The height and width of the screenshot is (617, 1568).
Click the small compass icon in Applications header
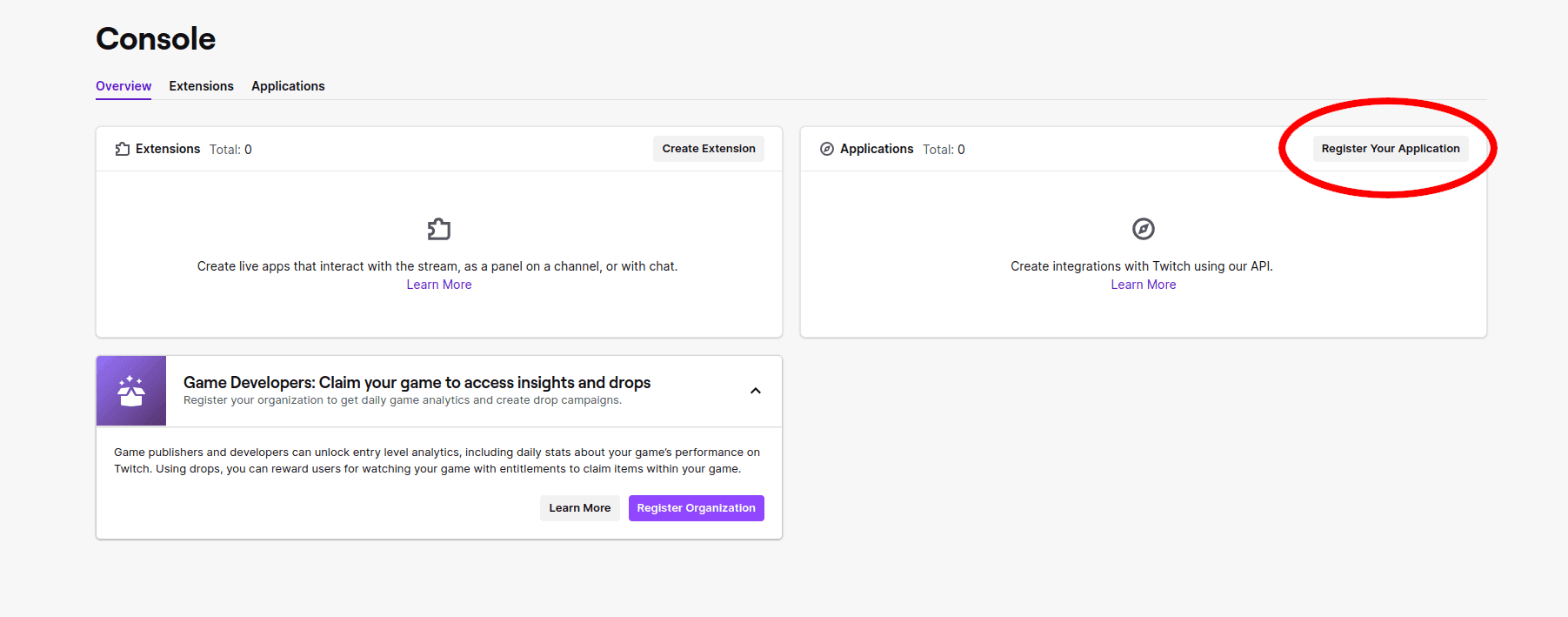[x=827, y=149]
